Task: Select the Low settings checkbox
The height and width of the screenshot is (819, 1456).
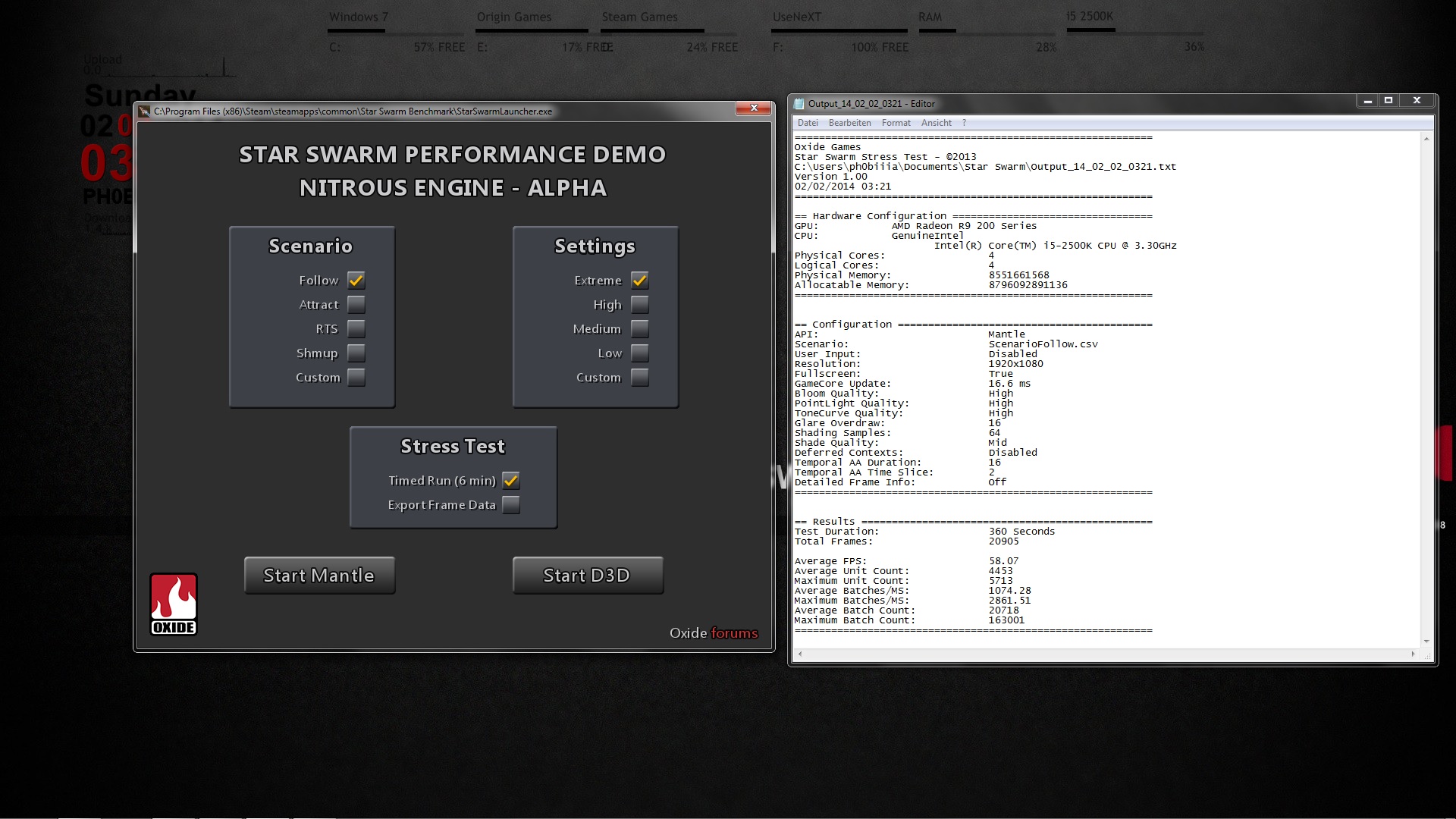Action: pyautogui.click(x=640, y=353)
